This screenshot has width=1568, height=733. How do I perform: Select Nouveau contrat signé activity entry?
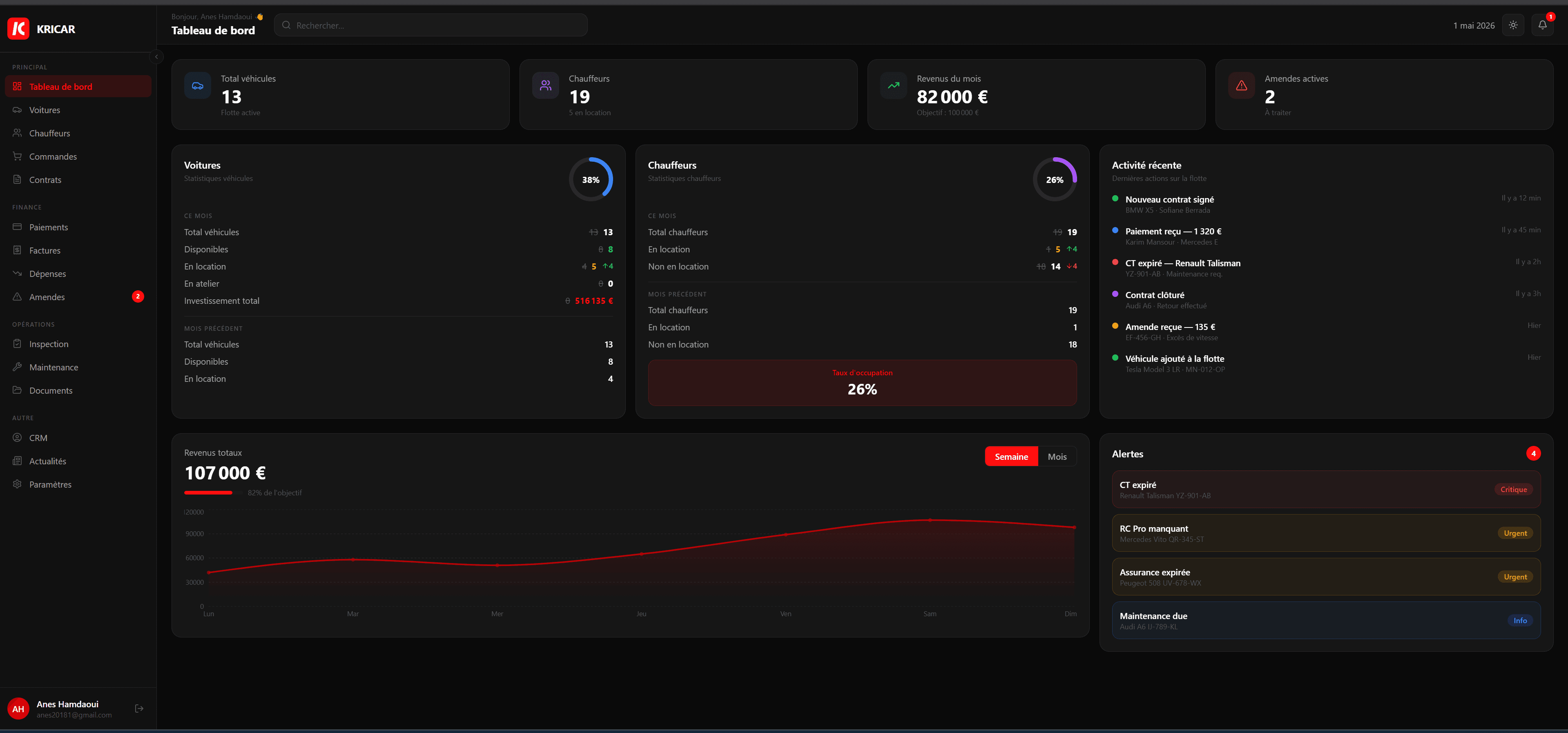1326,205
